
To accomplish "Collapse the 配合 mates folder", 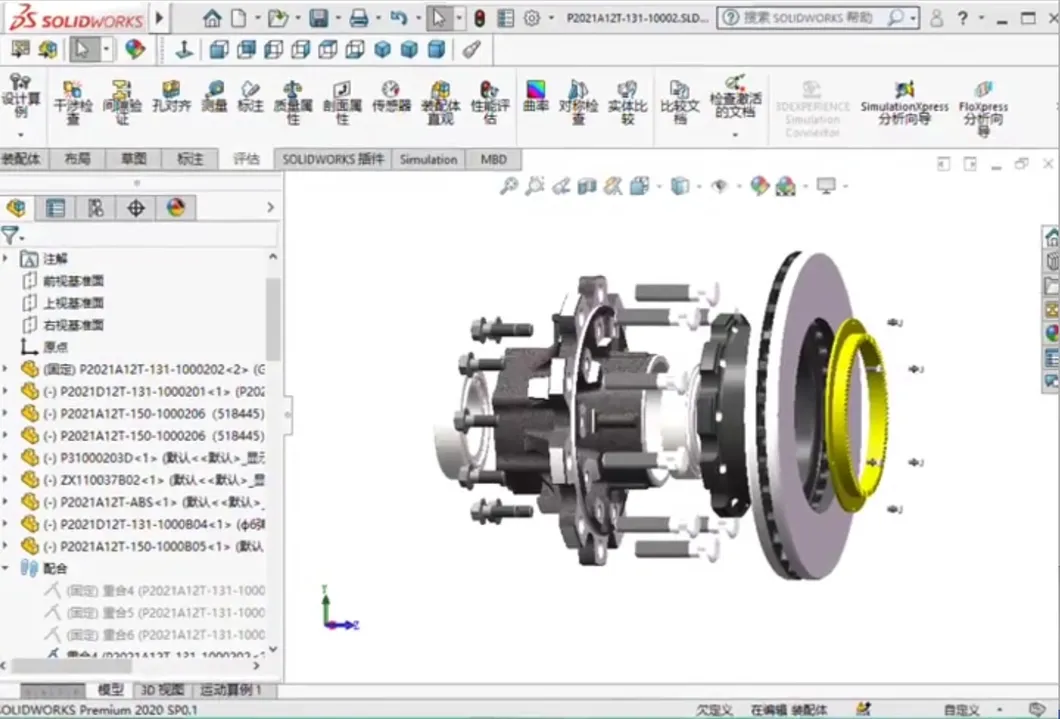I will click(x=5, y=568).
